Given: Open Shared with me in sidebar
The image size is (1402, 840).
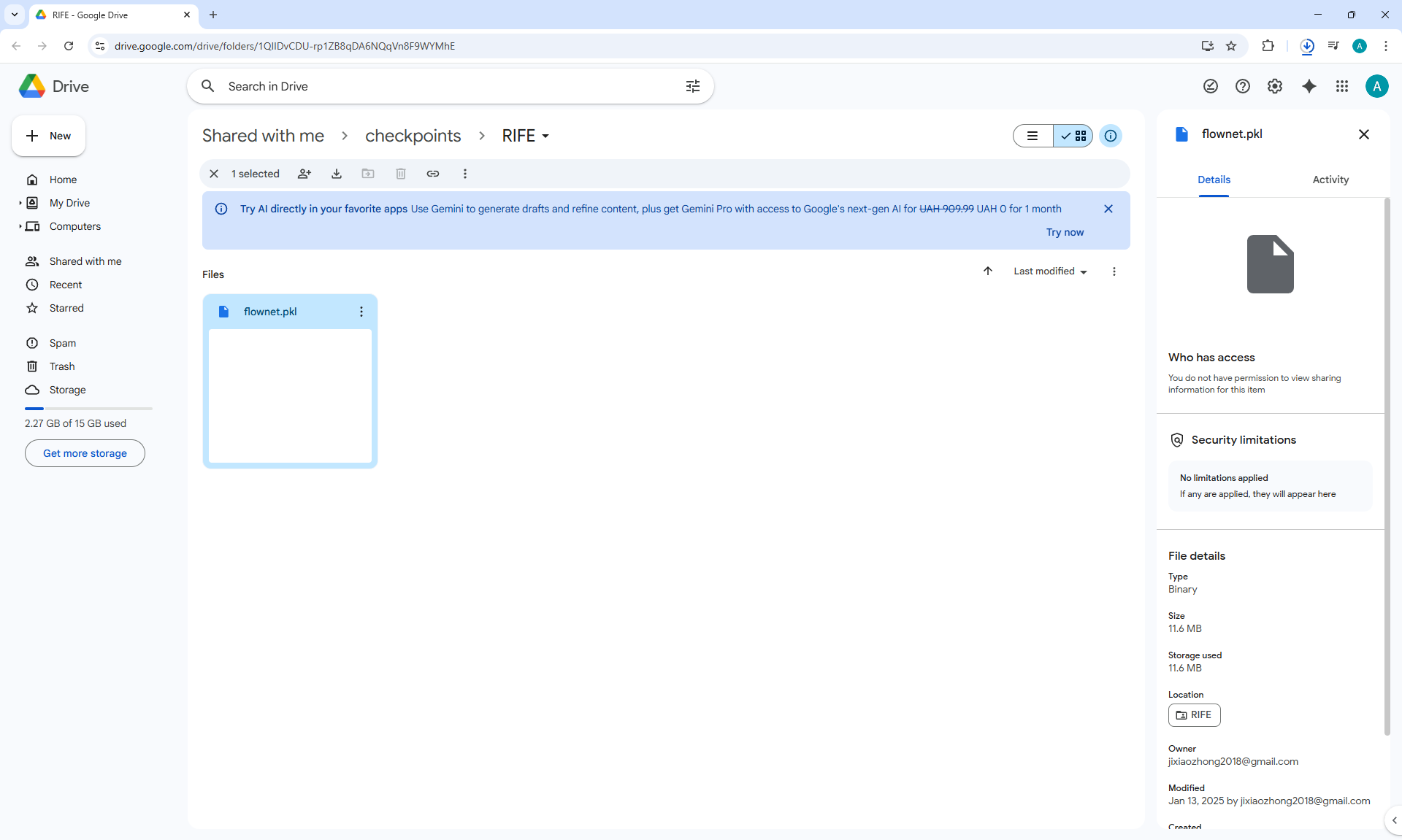Looking at the screenshot, I should (85, 261).
